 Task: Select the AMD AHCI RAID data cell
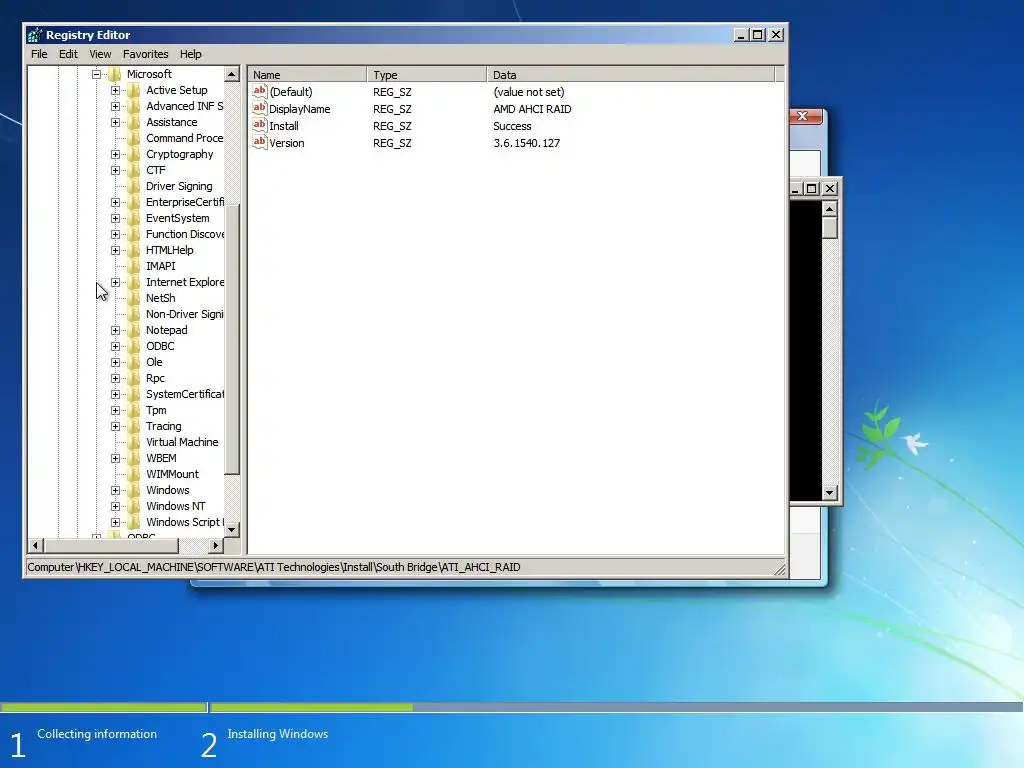pos(532,109)
